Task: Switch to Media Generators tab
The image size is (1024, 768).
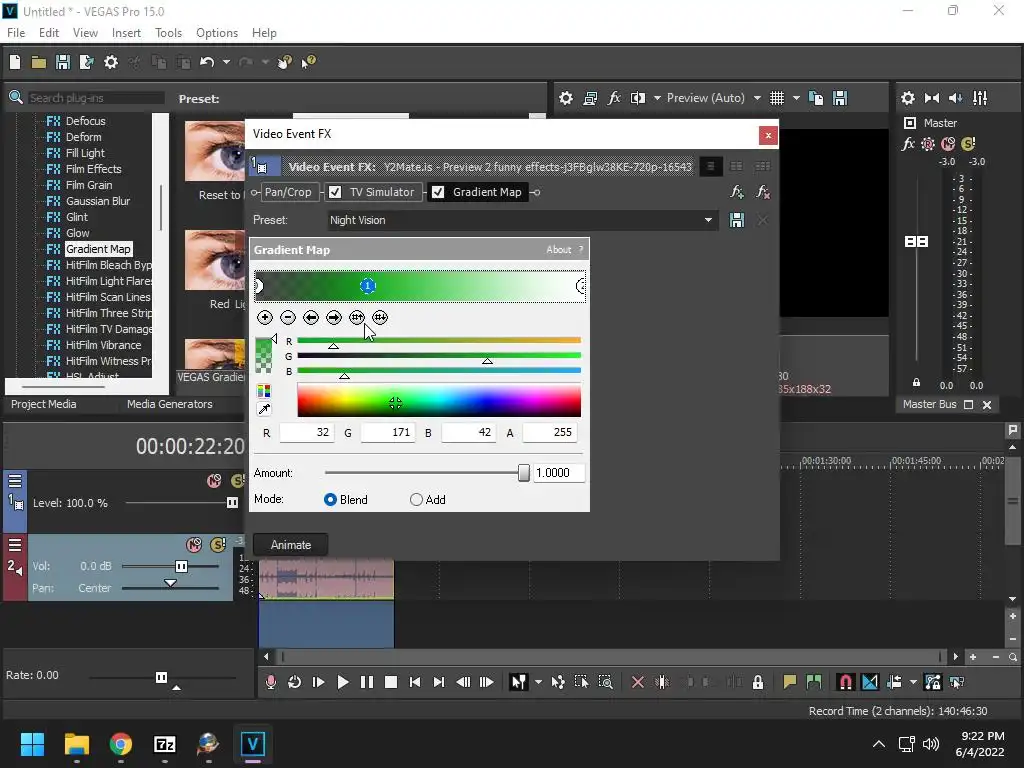Action: pyautogui.click(x=170, y=404)
